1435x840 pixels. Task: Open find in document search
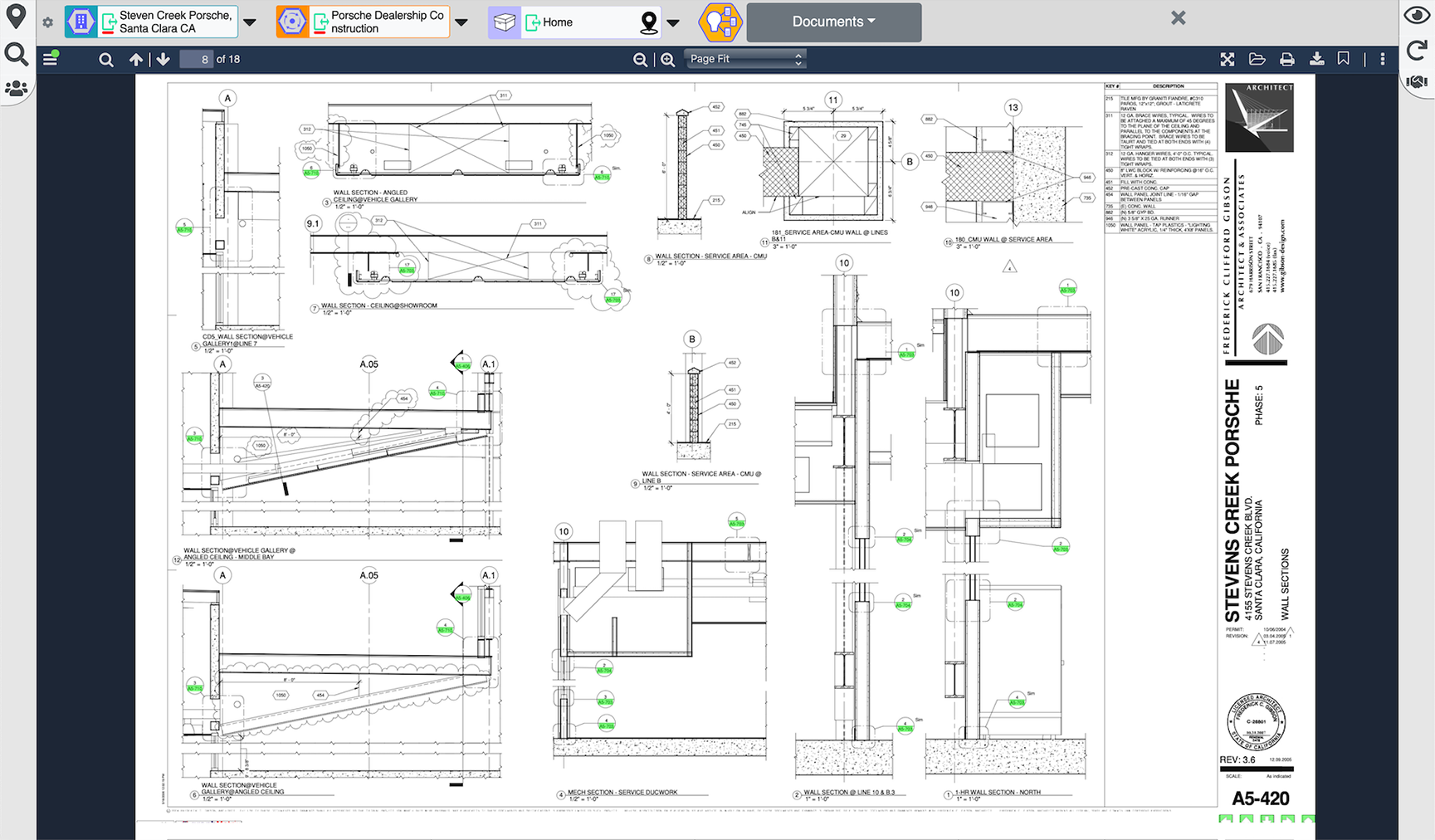[x=106, y=60]
